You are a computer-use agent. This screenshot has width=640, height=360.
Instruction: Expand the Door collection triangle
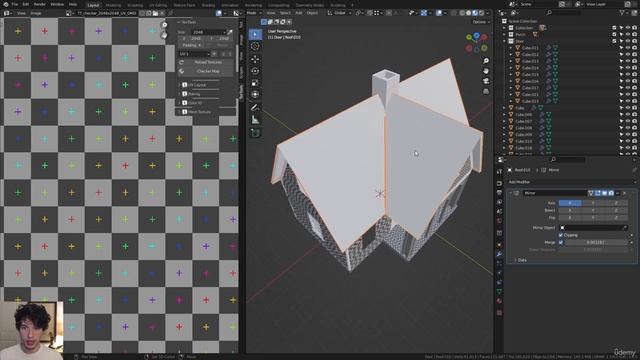click(504, 41)
